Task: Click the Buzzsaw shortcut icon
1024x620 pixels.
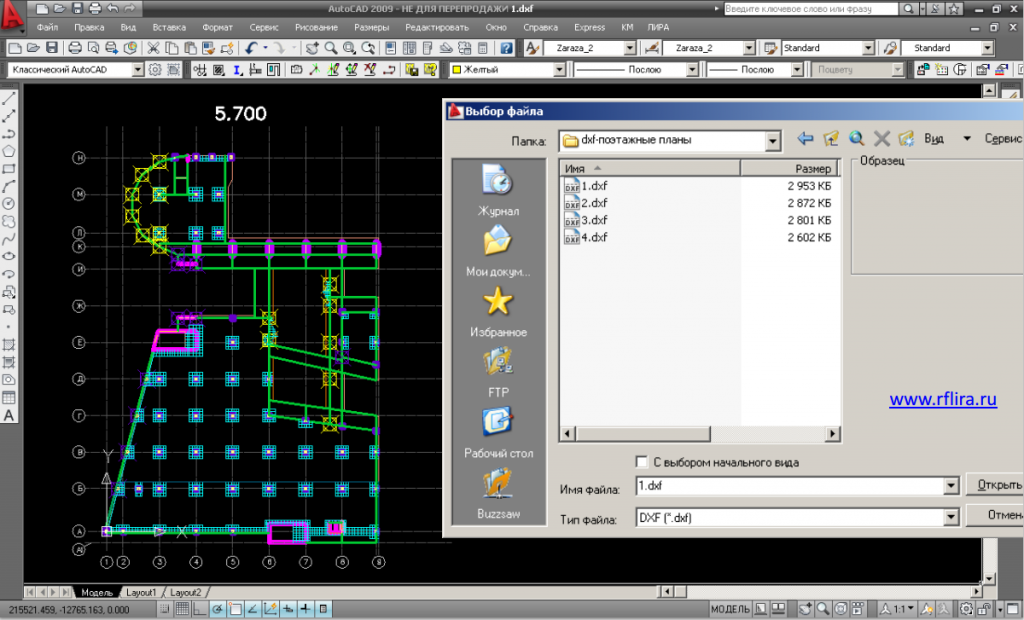Action: [497, 483]
